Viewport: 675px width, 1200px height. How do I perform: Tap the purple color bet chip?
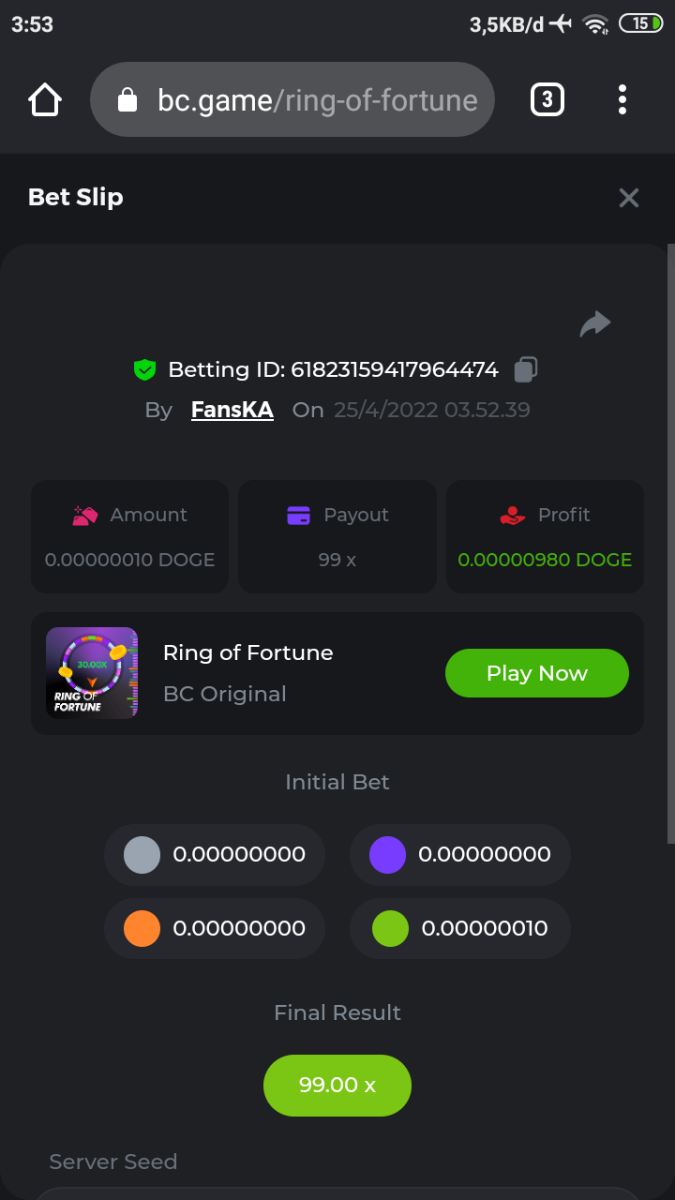[x=387, y=855]
